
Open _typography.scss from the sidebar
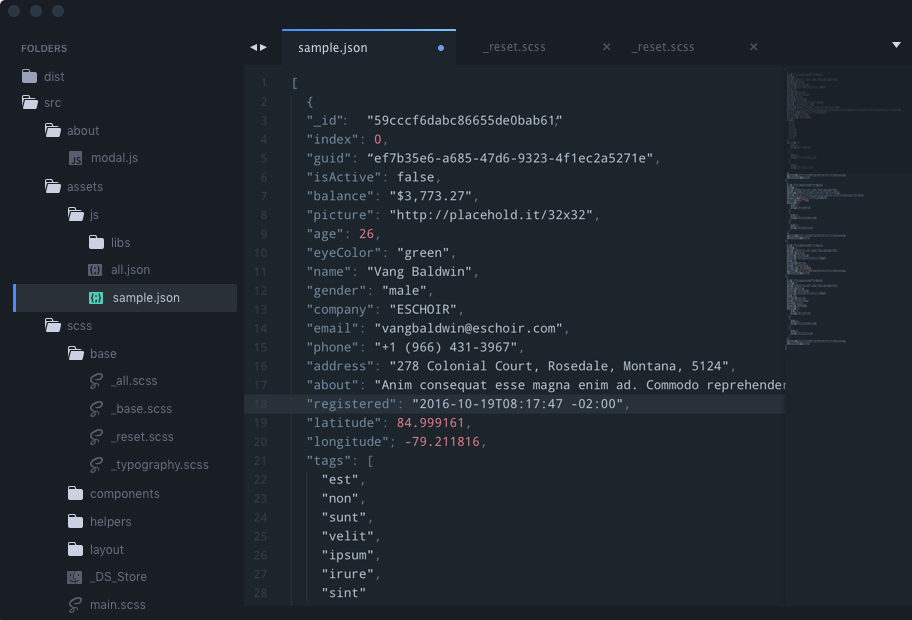point(159,465)
